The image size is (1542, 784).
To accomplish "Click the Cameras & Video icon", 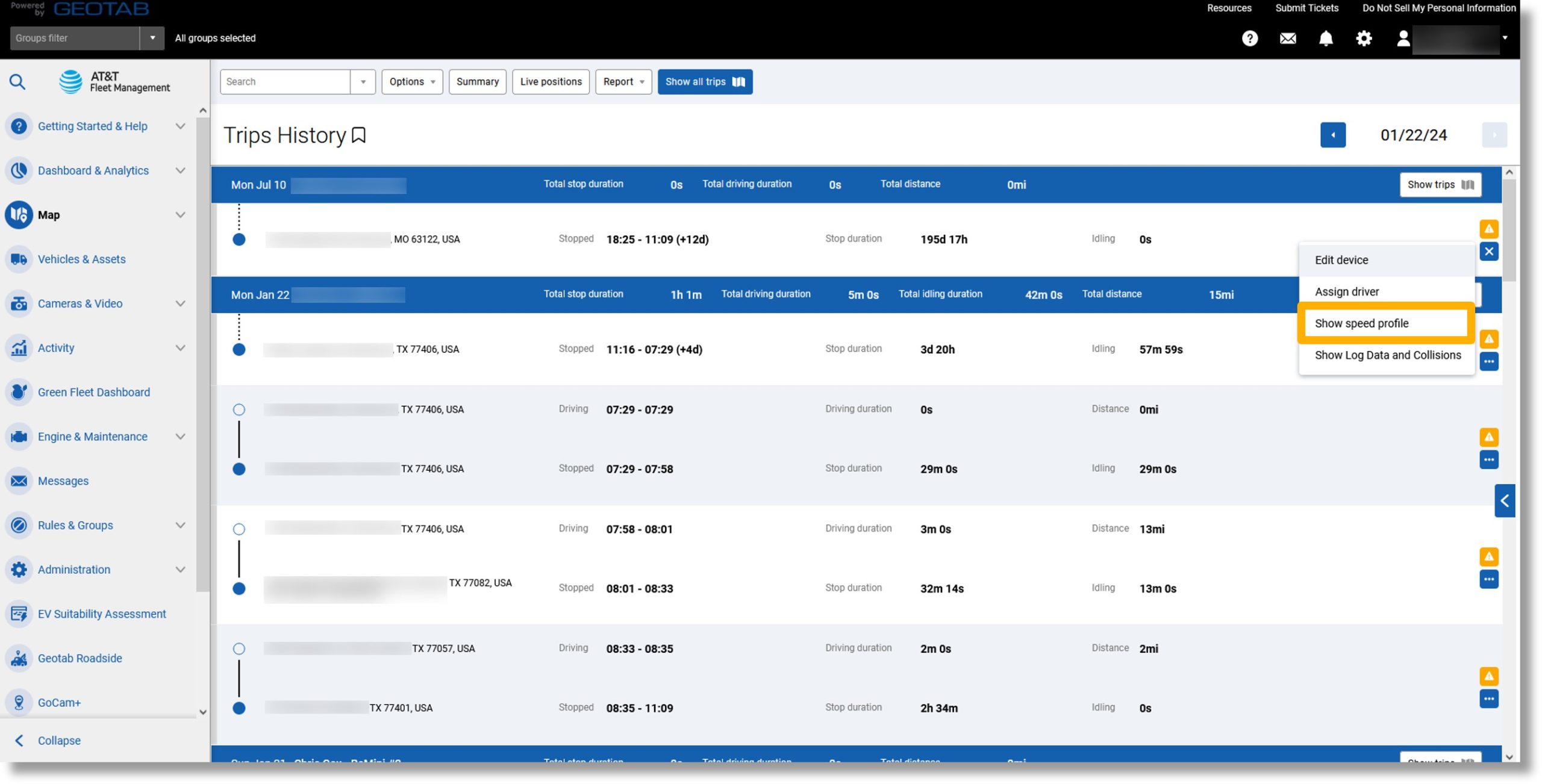I will (19, 303).
